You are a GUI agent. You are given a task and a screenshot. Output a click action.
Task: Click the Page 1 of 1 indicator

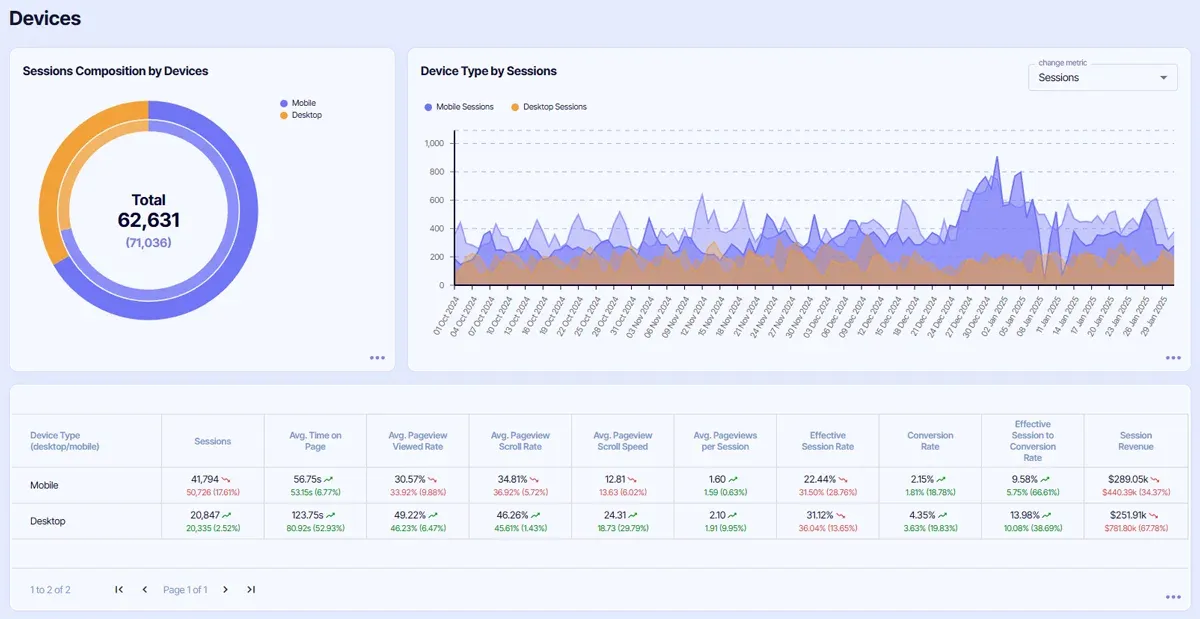click(x=185, y=590)
